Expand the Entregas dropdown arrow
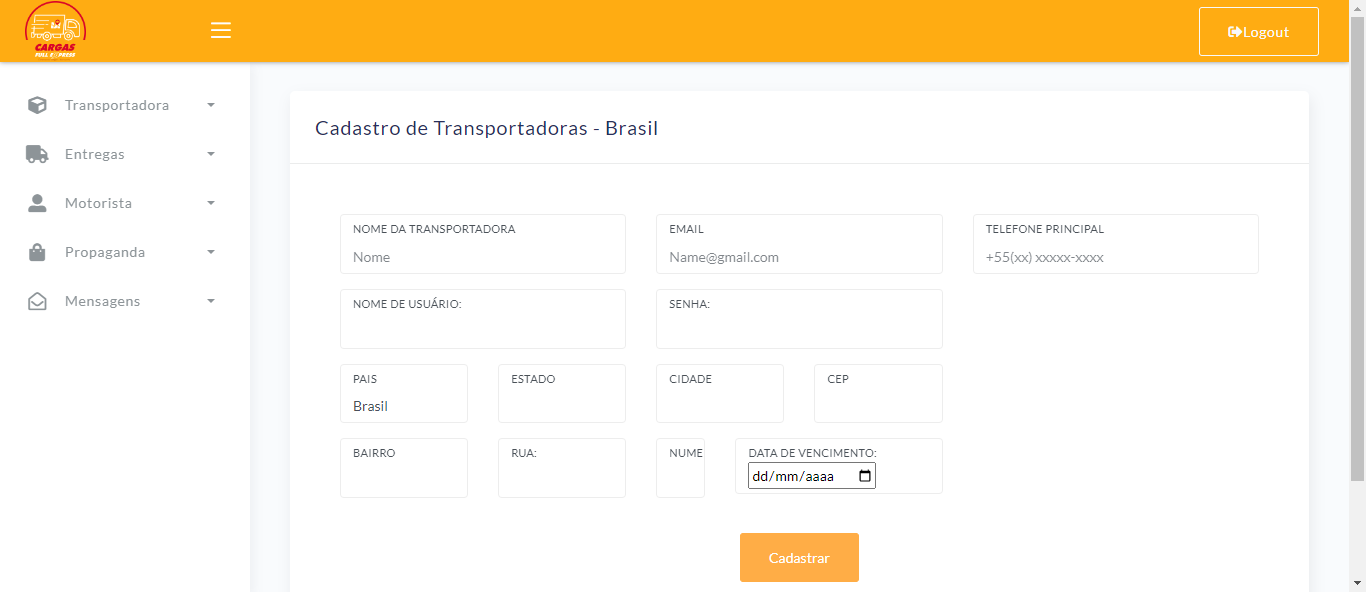Viewport: 1366px width, 592px height. (x=211, y=154)
